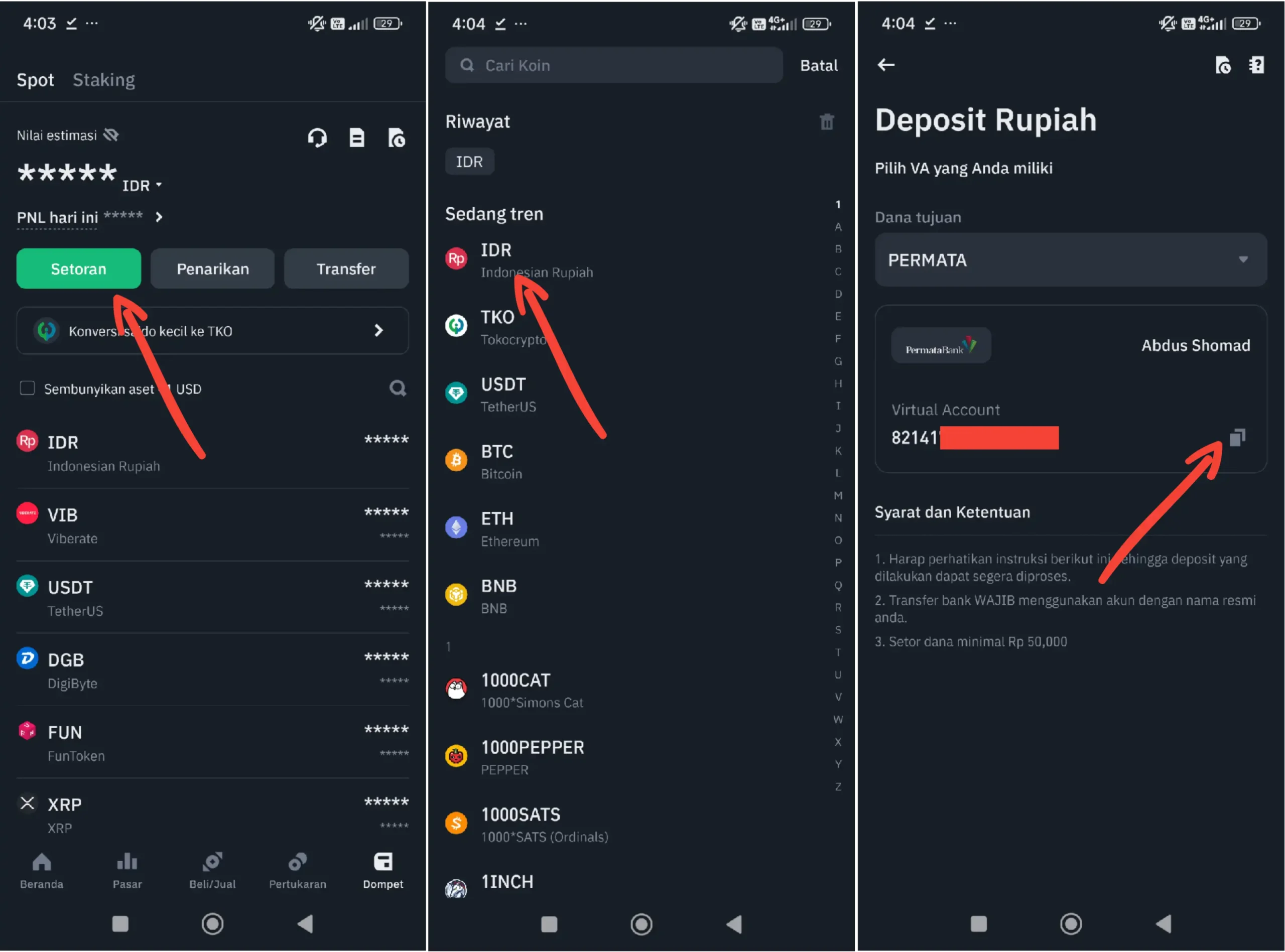The image size is (1285, 952).
Task: Delete Riwayat history with trash icon
Action: click(827, 121)
